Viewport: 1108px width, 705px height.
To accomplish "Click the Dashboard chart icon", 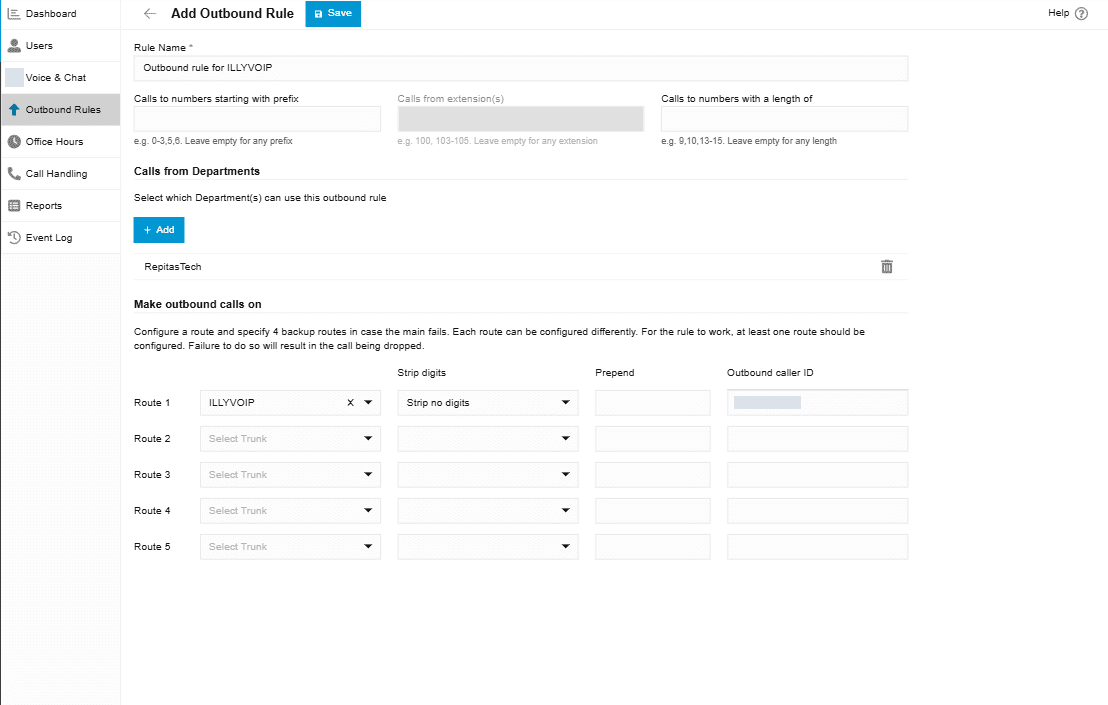I will click(x=13, y=13).
